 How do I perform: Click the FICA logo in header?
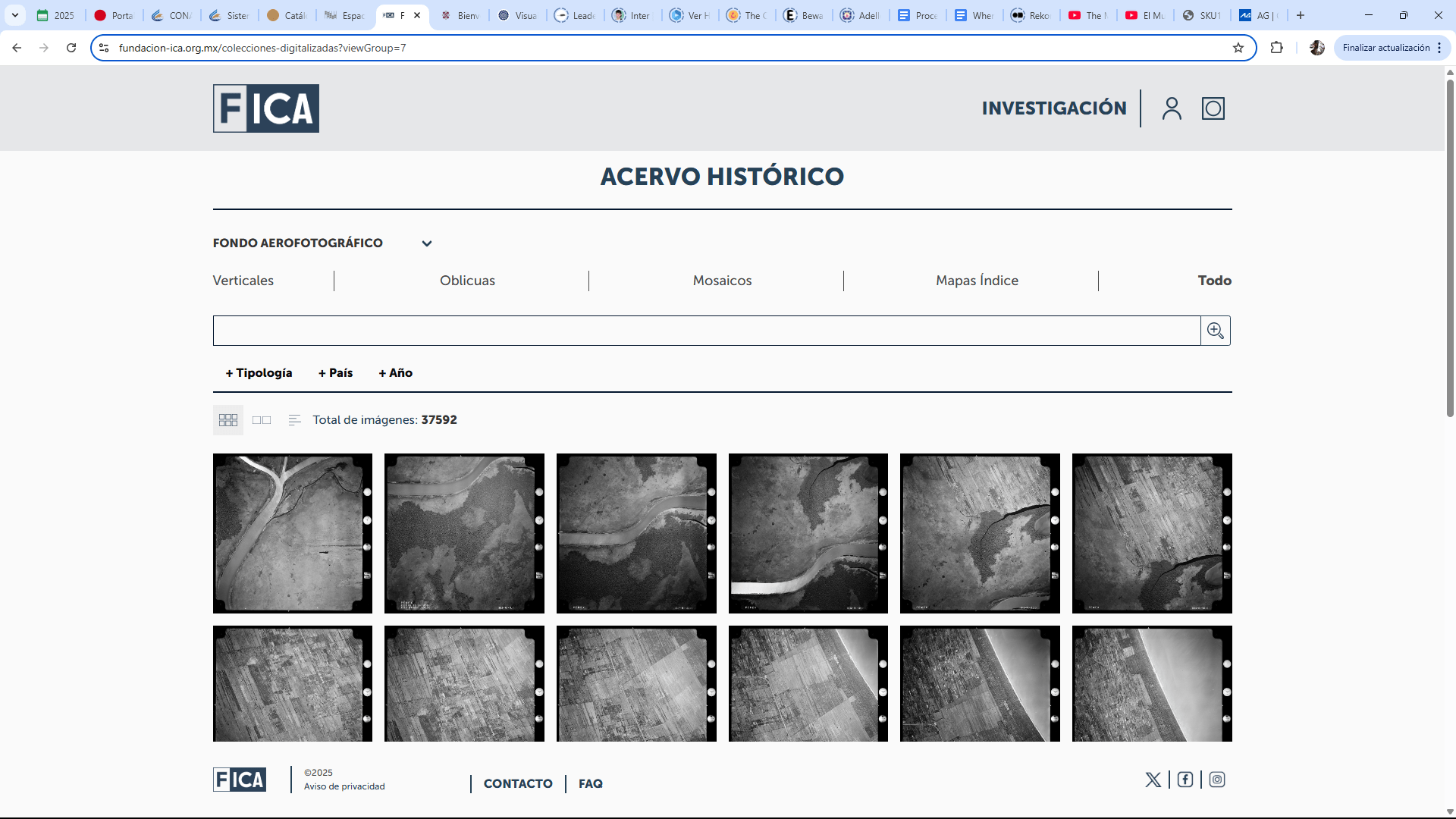pos(266,108)
